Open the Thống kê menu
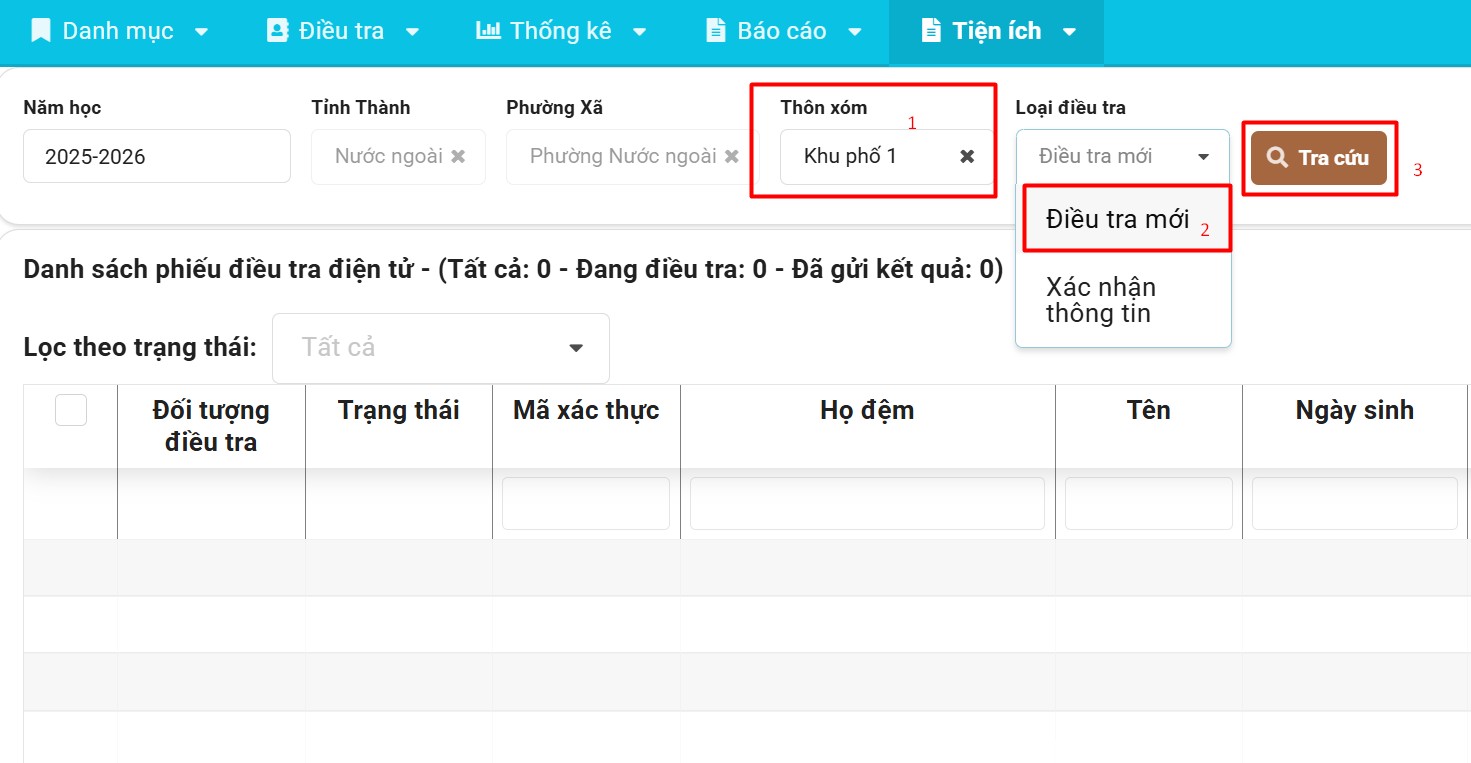The width and height of the screenshot is (1471, 763). tap(561, 31)
